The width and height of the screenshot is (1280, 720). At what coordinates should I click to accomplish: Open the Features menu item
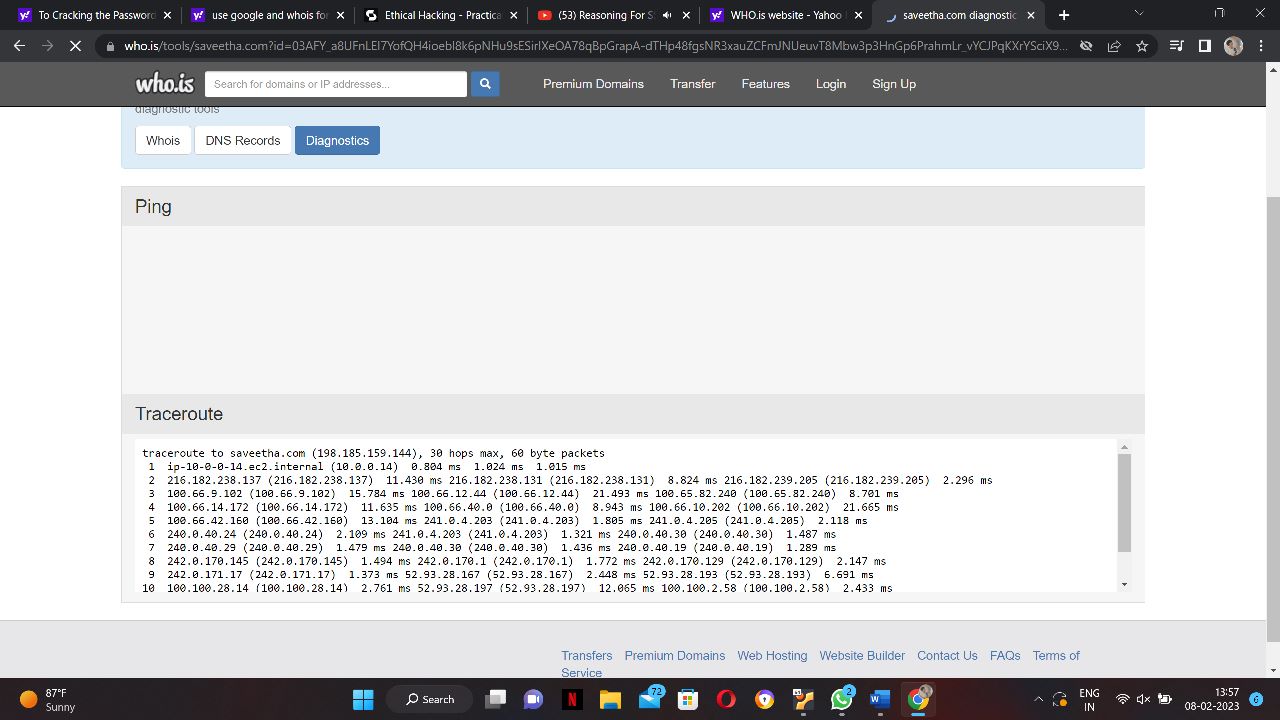(765, 84)
